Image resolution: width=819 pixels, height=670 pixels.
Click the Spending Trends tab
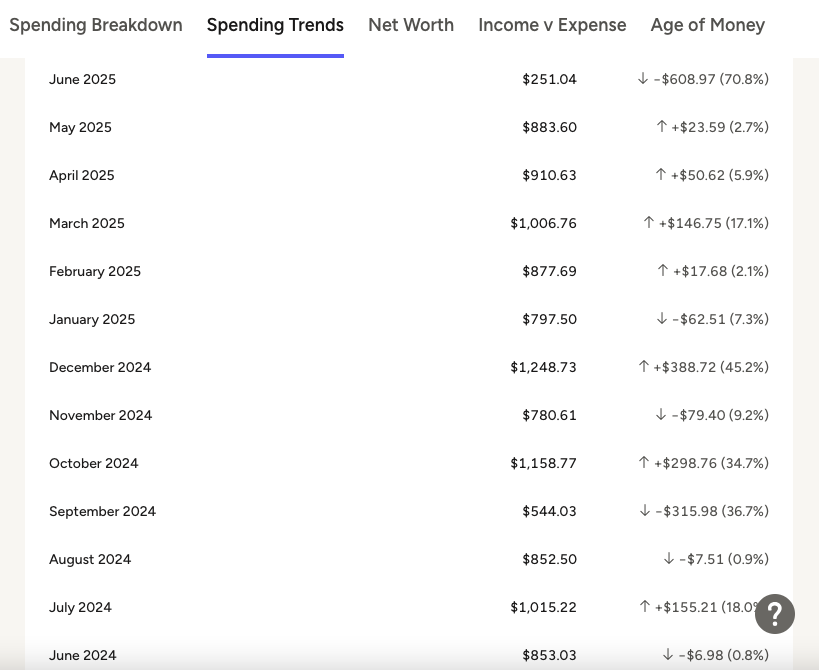point(275,25)
